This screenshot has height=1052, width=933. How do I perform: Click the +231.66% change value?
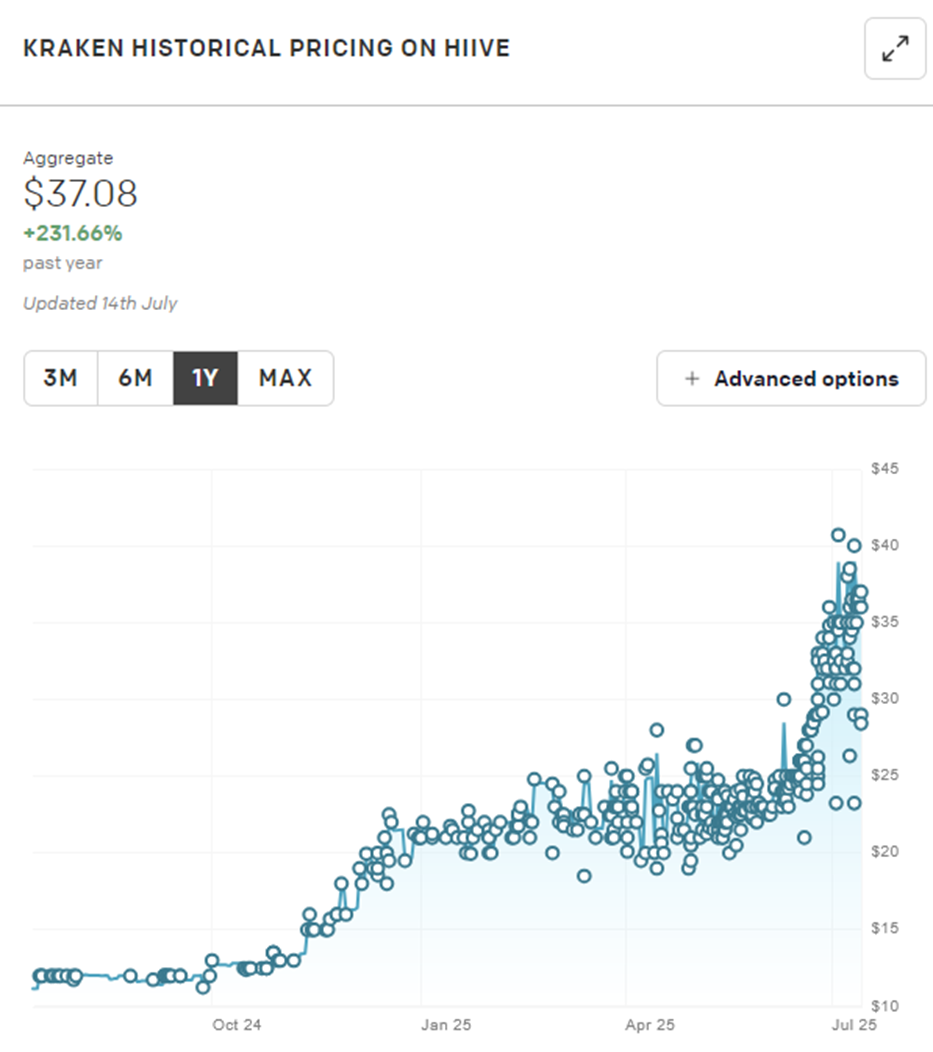(x=73, y=233)
